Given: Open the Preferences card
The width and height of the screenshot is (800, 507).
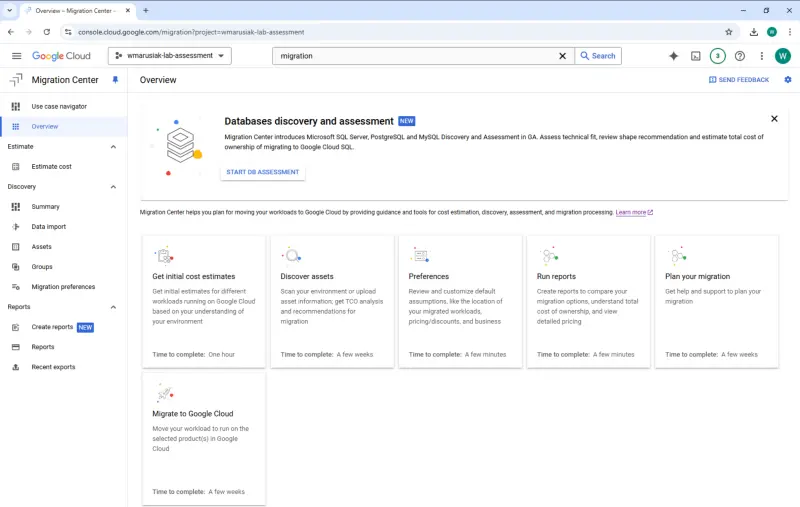Looking at the screenshot, I should [460, 301].
